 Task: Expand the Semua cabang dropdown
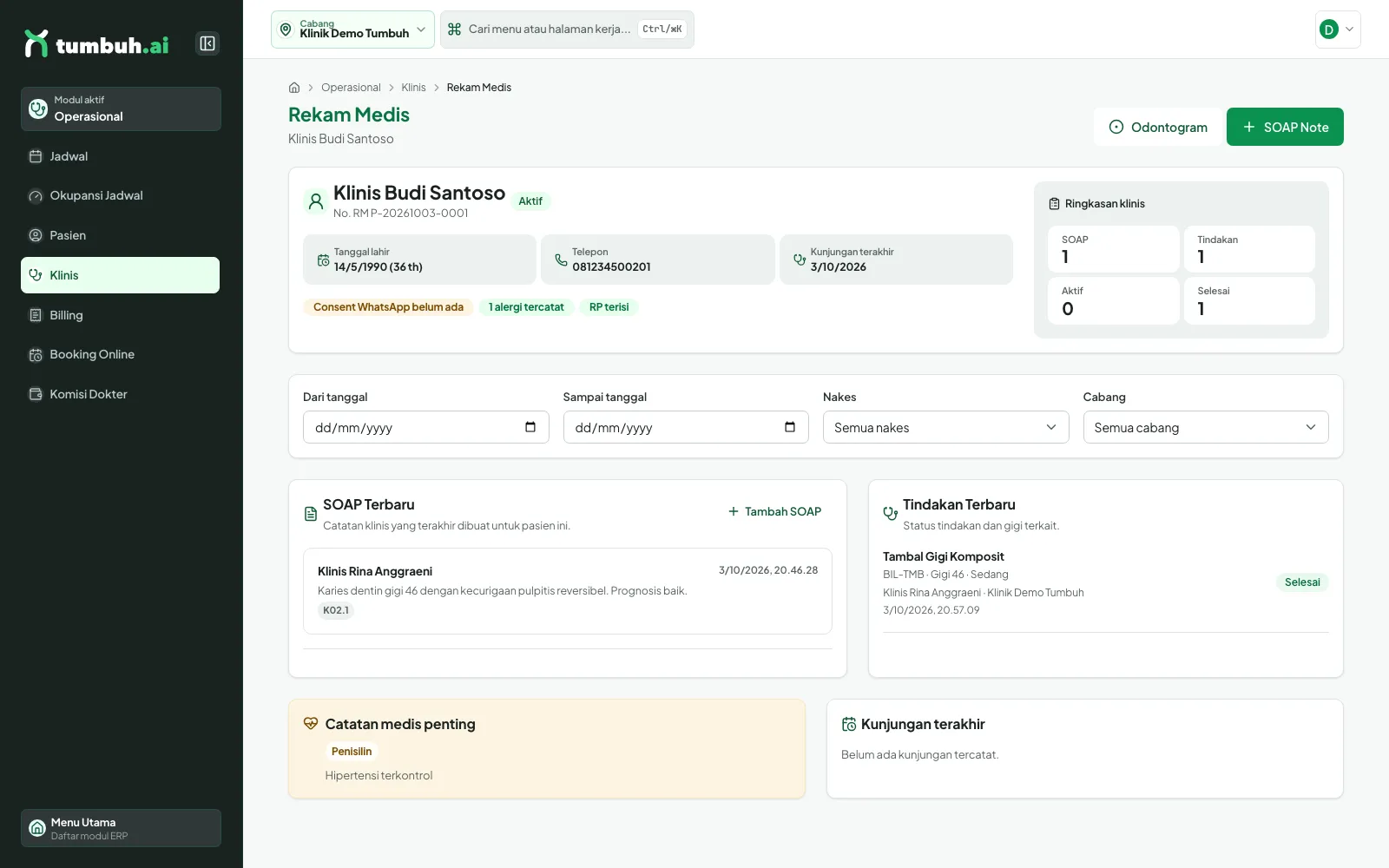pos(1206,427)
